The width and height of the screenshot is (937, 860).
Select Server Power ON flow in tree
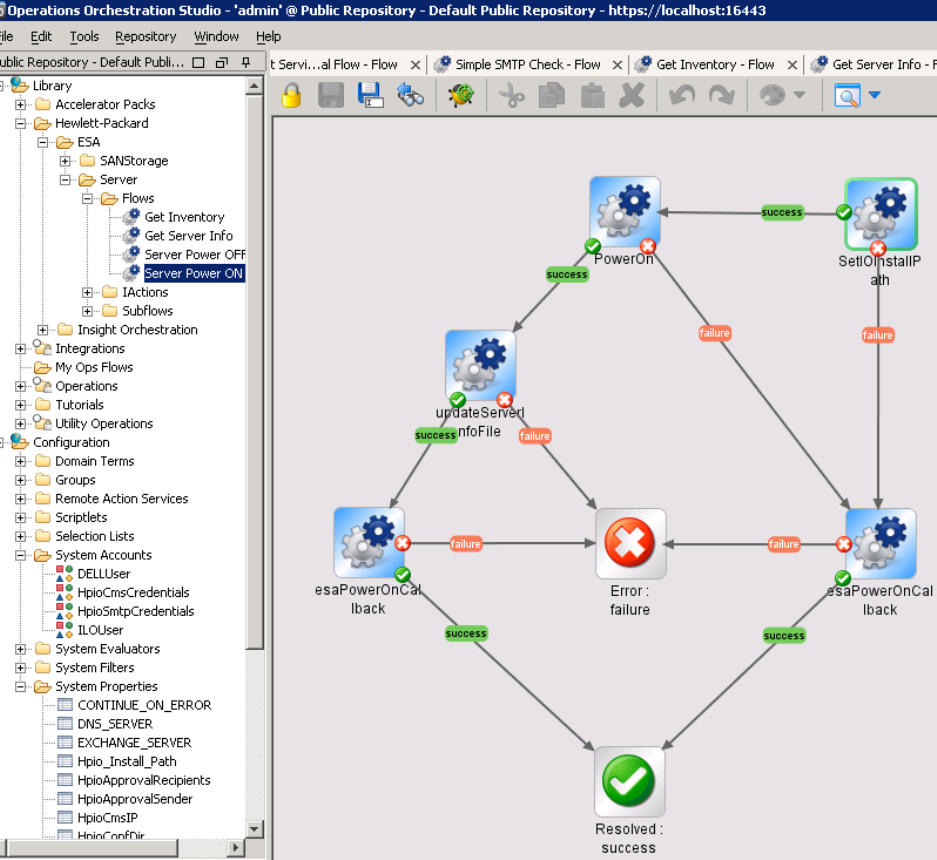(194, 274)
